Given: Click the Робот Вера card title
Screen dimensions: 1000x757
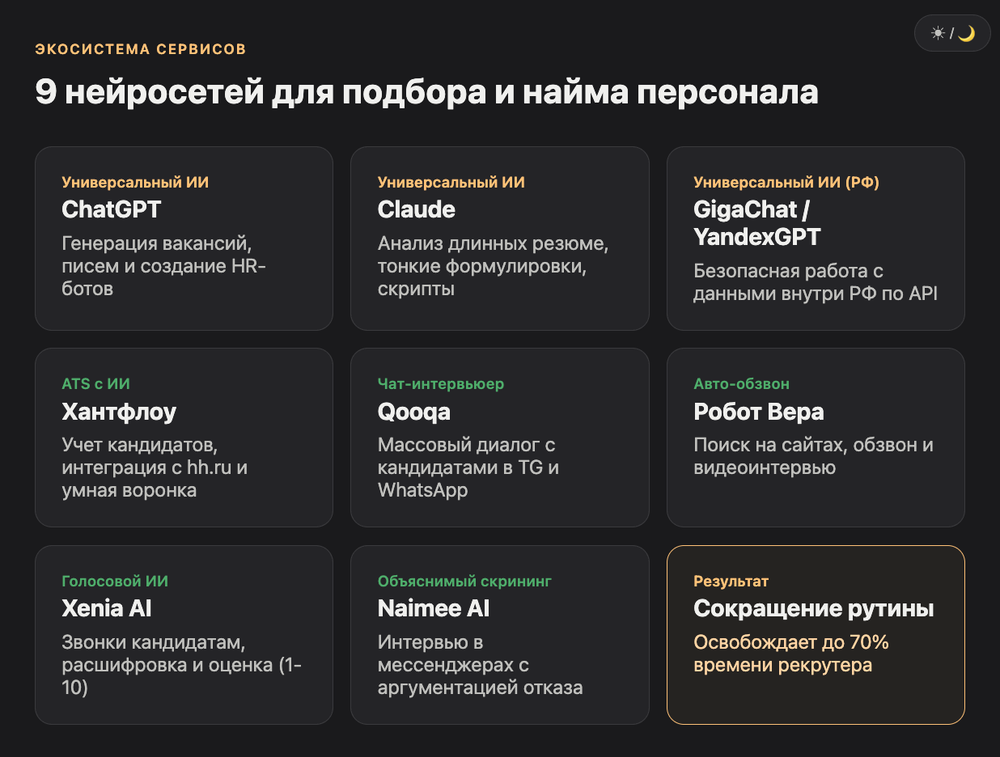Looking at the screenshot, I should [x=758, y=412].
